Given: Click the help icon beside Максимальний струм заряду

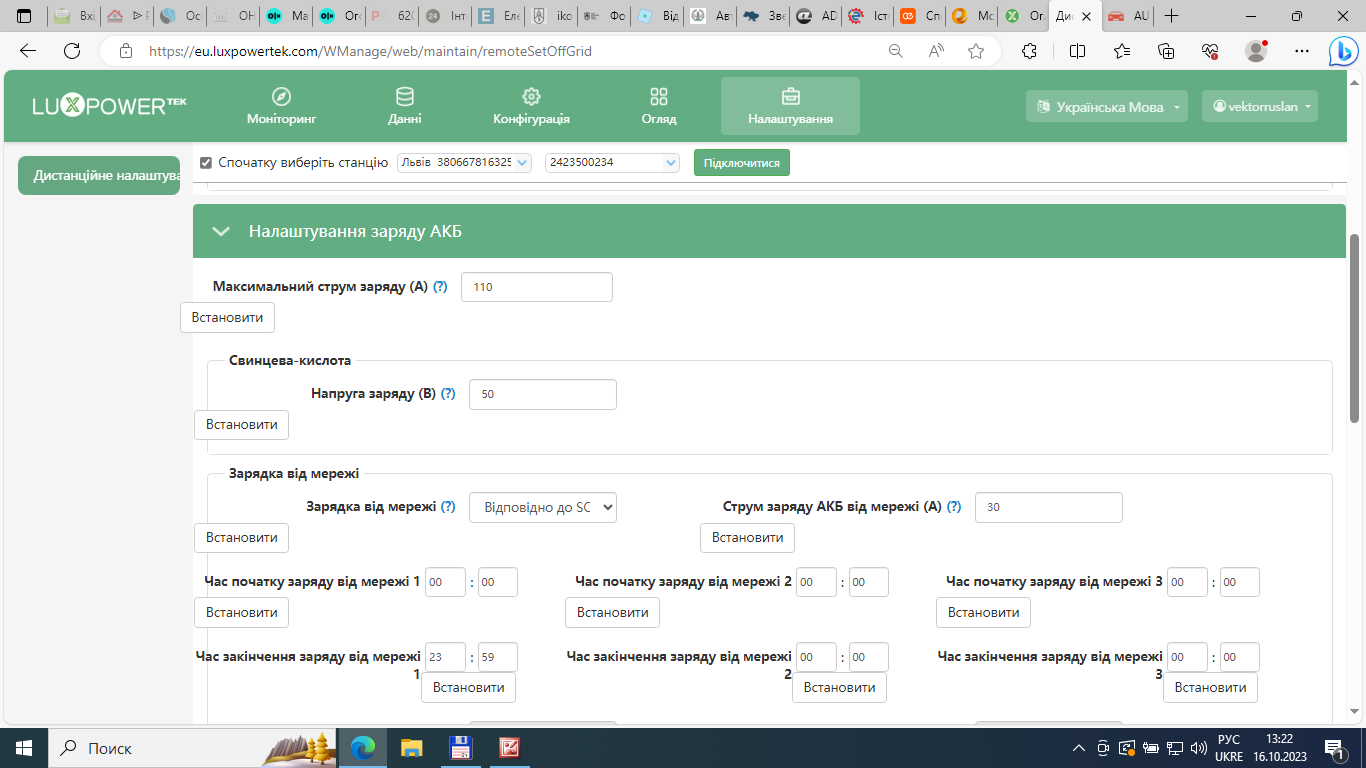Looking at the screenshot, I should pos(440,287).
